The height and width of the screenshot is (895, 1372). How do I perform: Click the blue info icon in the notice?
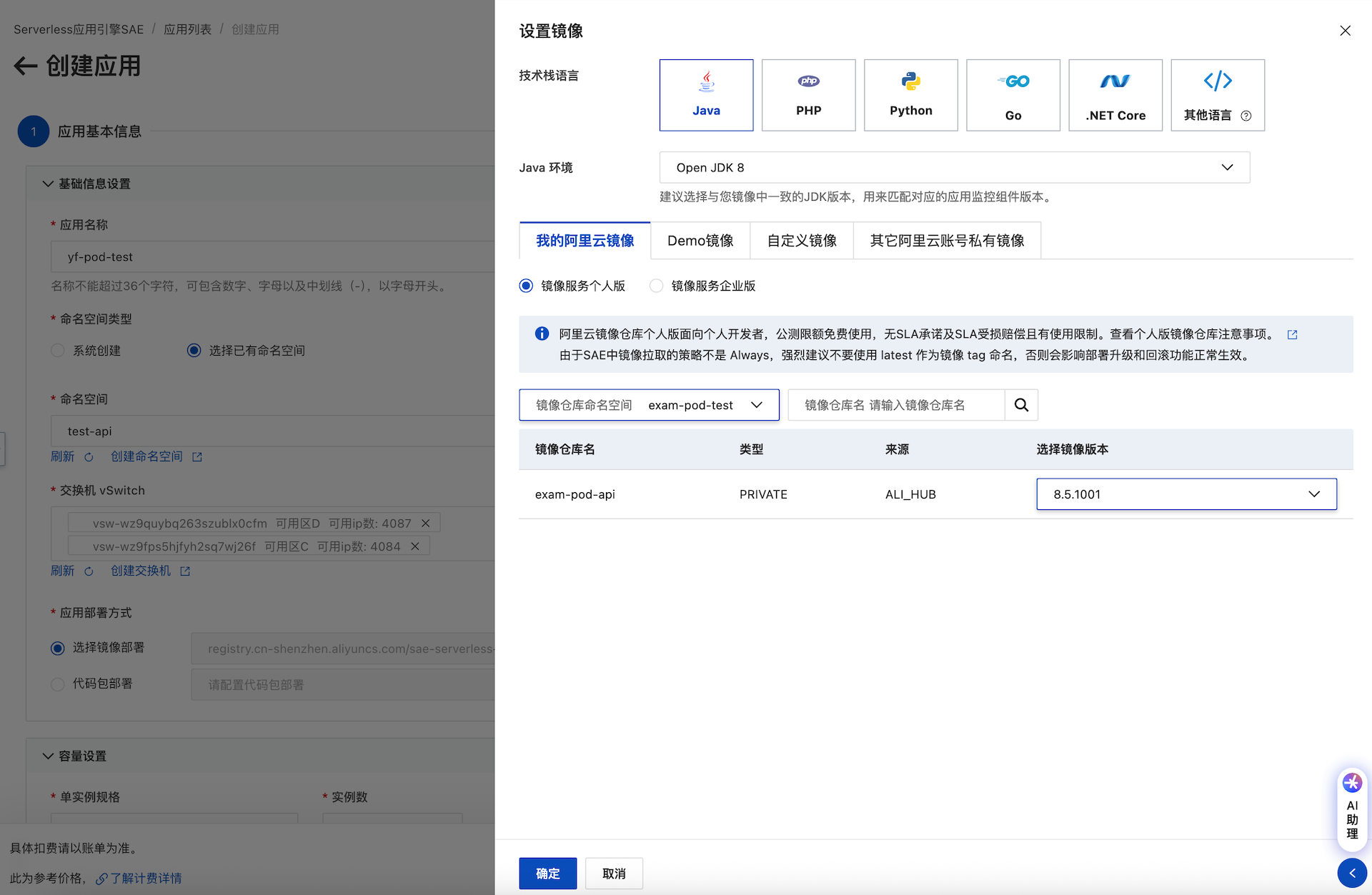coord(542,334)
